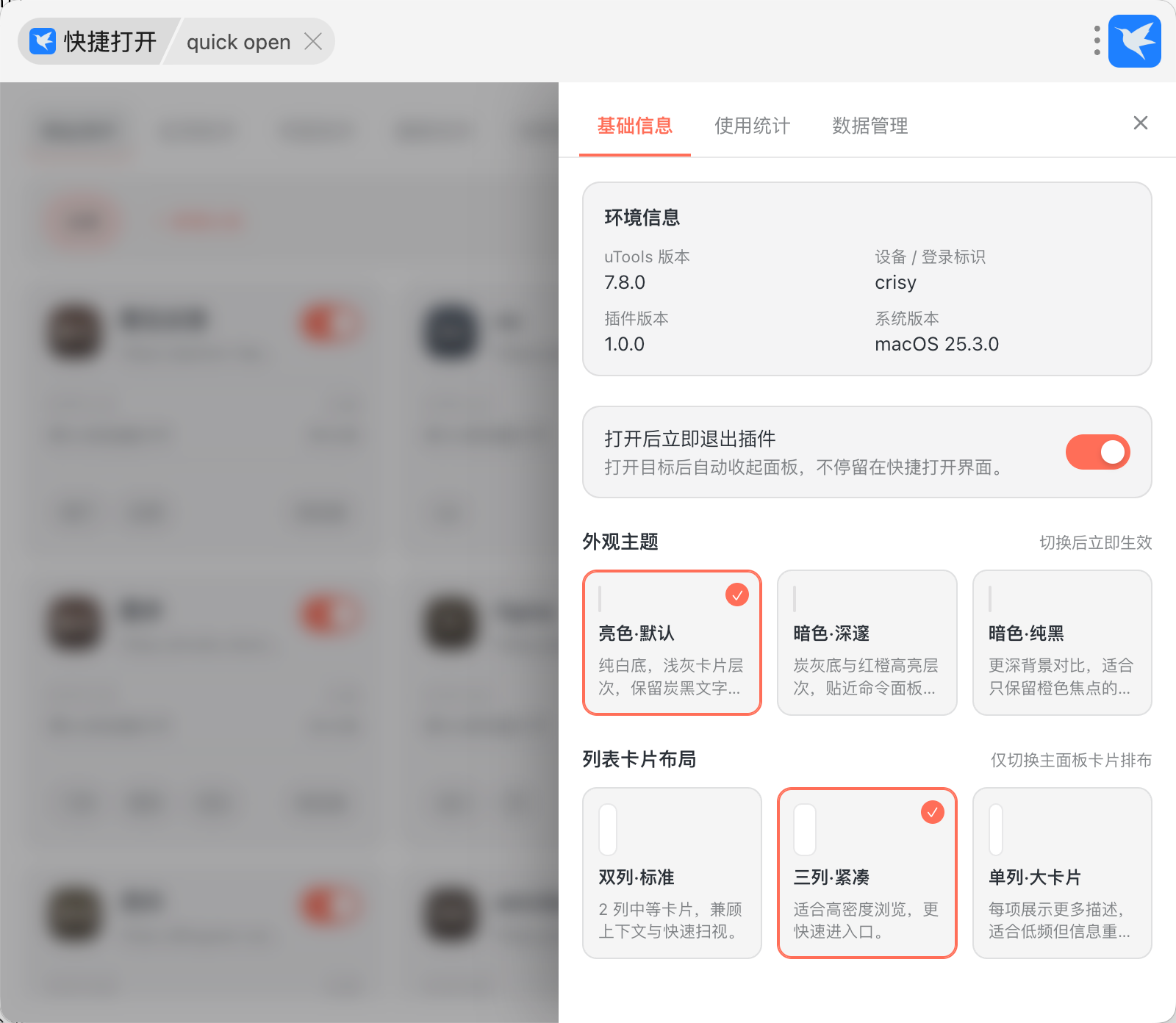Image resolution: width=1176 pixels, height=1023 pixels.
Task: Click the uTools bird logo at top right
Action: 1134,41
